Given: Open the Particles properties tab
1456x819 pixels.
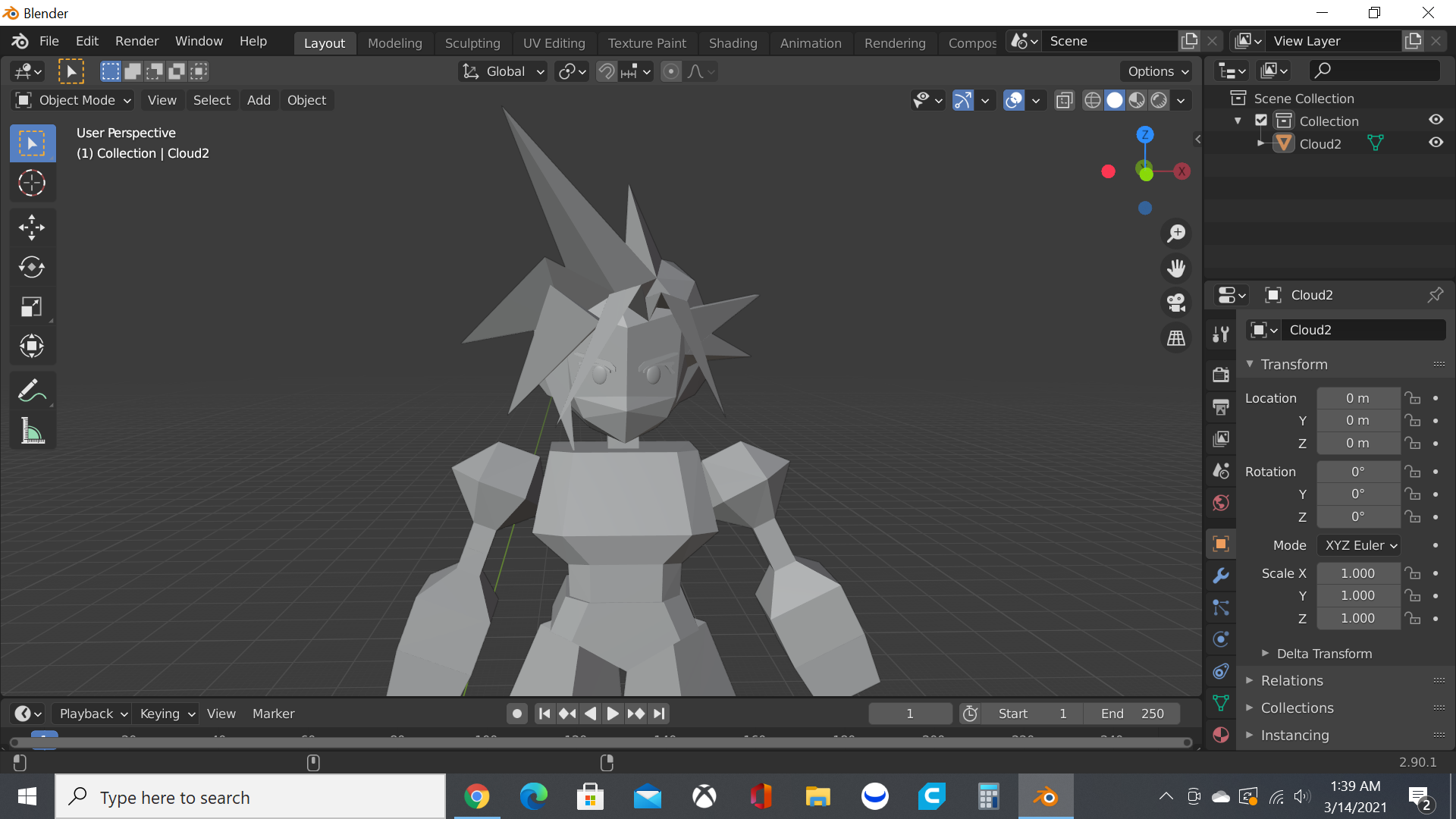Looking at the screenshot, I should pyautogui.click(x=1221, y=607).
